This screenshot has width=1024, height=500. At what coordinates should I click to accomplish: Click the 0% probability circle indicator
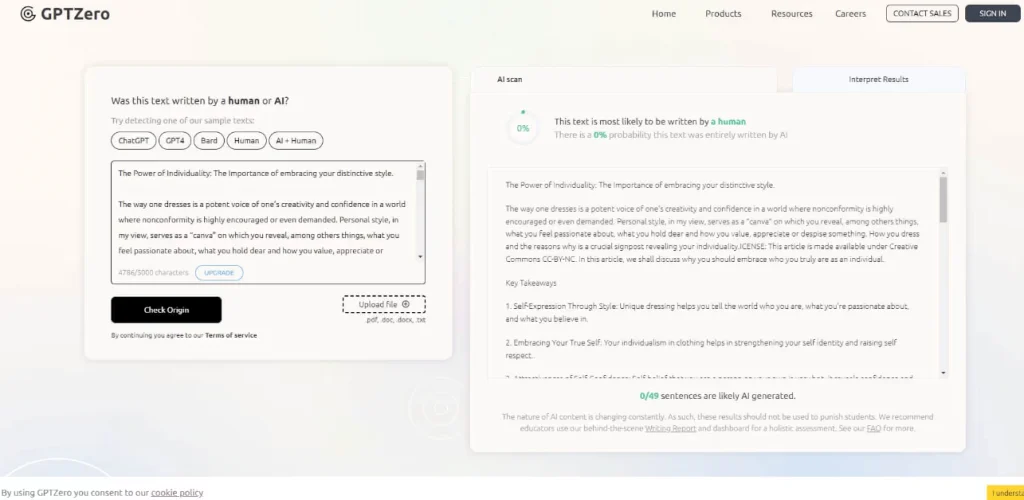[x=523, y=129]
